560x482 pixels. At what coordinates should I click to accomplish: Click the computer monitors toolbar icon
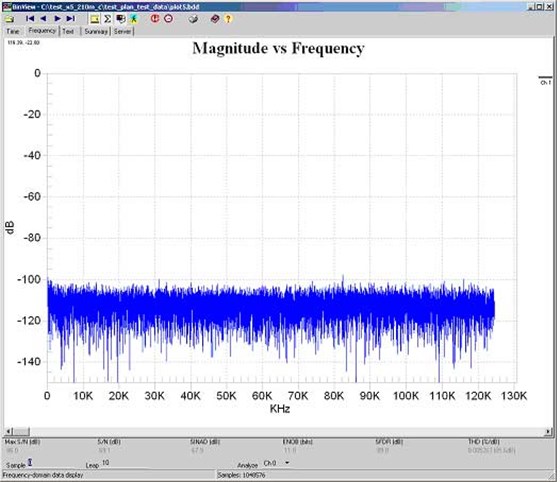point(121,19)
